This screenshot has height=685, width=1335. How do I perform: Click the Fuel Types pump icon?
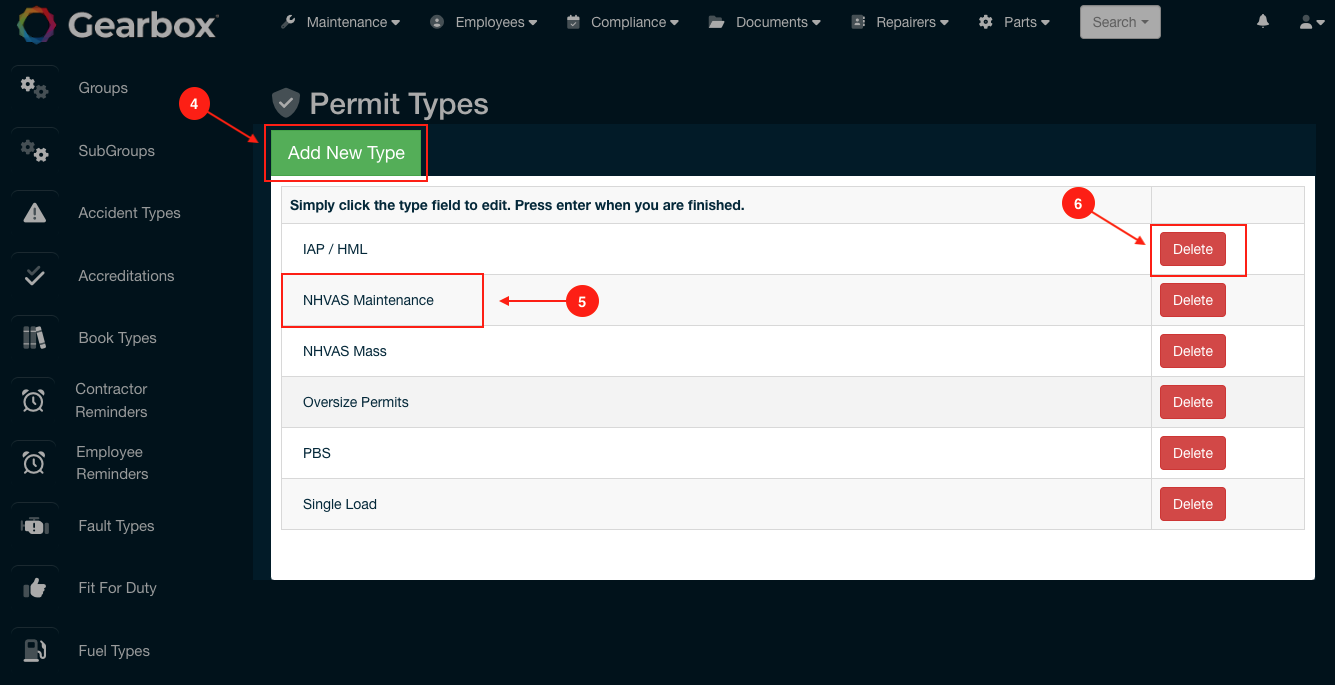(34, 650)
